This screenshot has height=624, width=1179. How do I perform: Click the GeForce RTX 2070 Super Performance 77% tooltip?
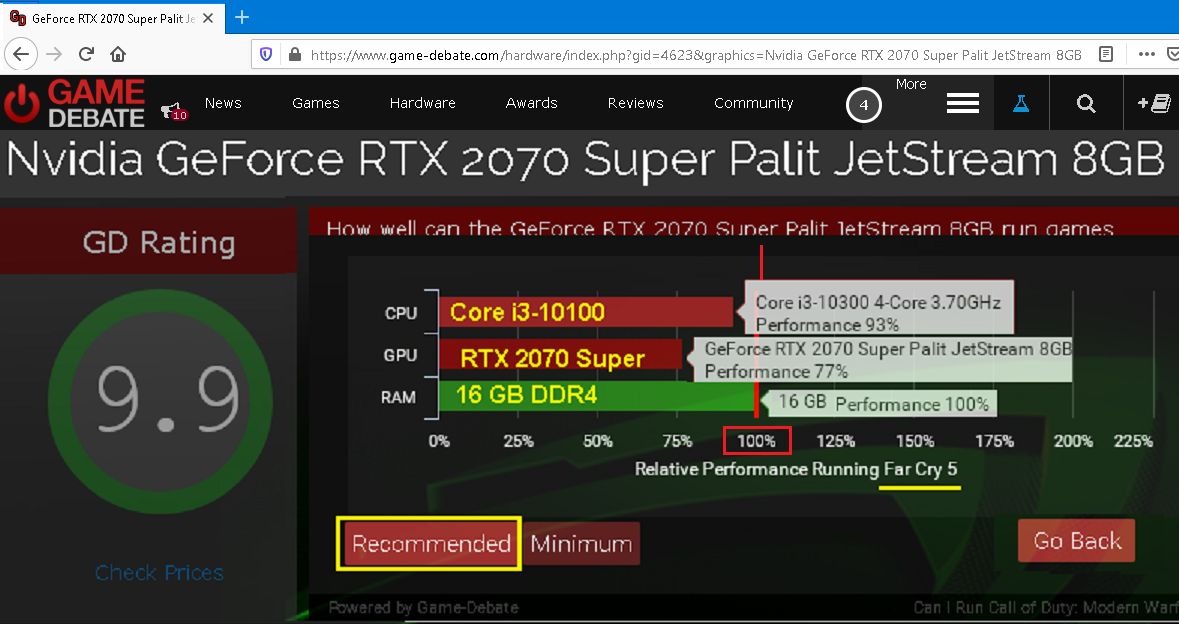(884, 359)
